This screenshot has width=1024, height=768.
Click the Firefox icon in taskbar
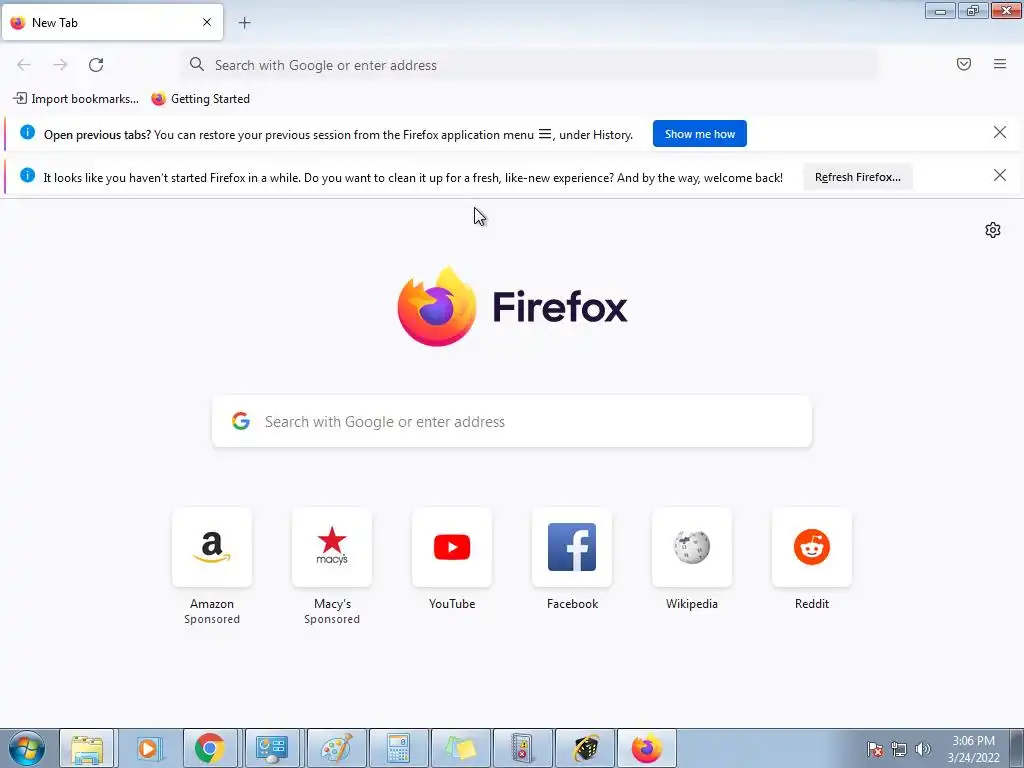[x=647, y=748]
